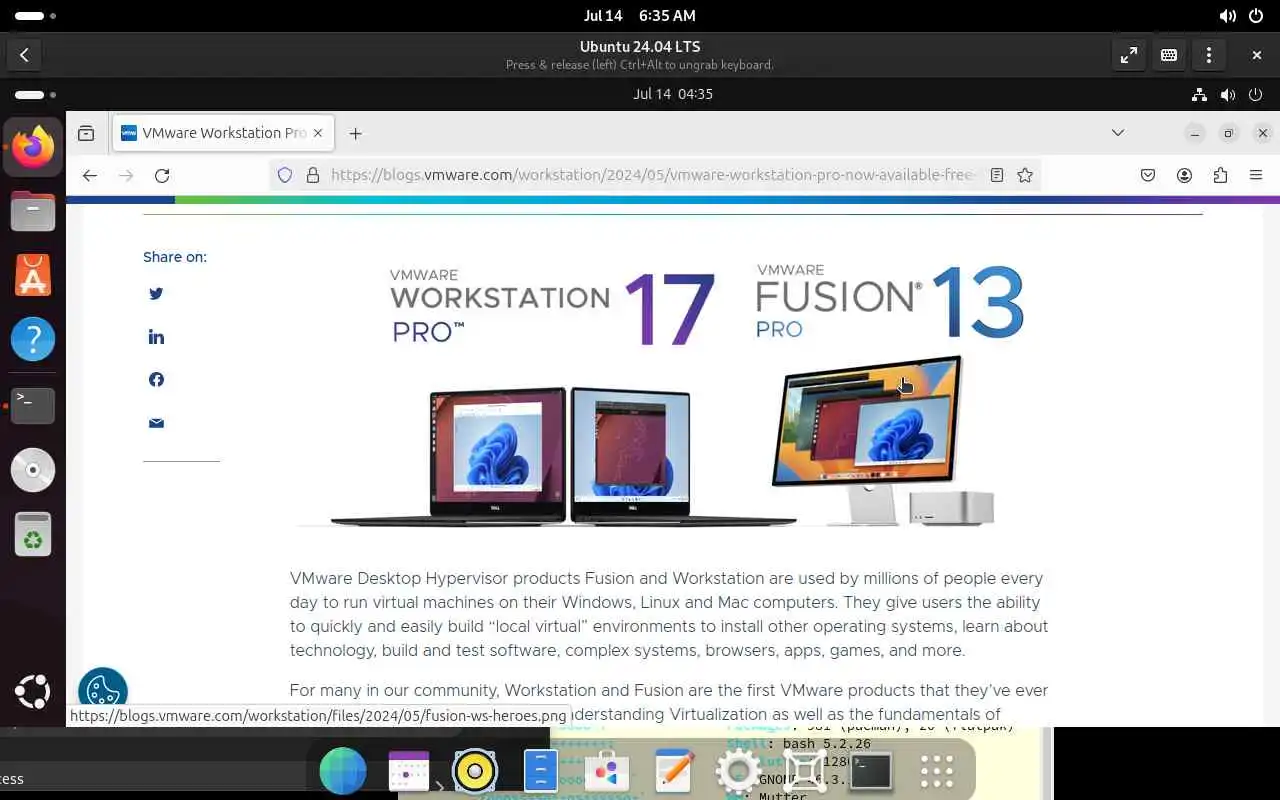Open Calendar from the host dash
This screenshot has width=1280, height=800.
409,771
